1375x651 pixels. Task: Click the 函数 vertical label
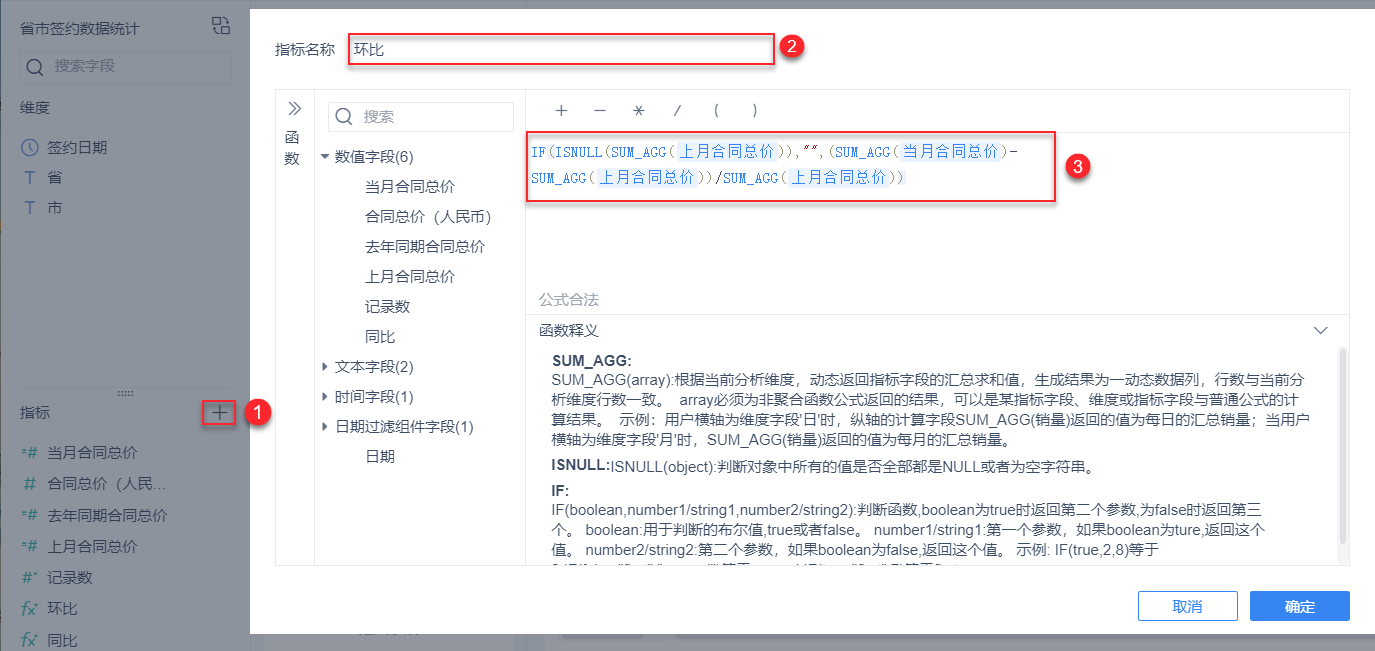(x=292, y=148)
